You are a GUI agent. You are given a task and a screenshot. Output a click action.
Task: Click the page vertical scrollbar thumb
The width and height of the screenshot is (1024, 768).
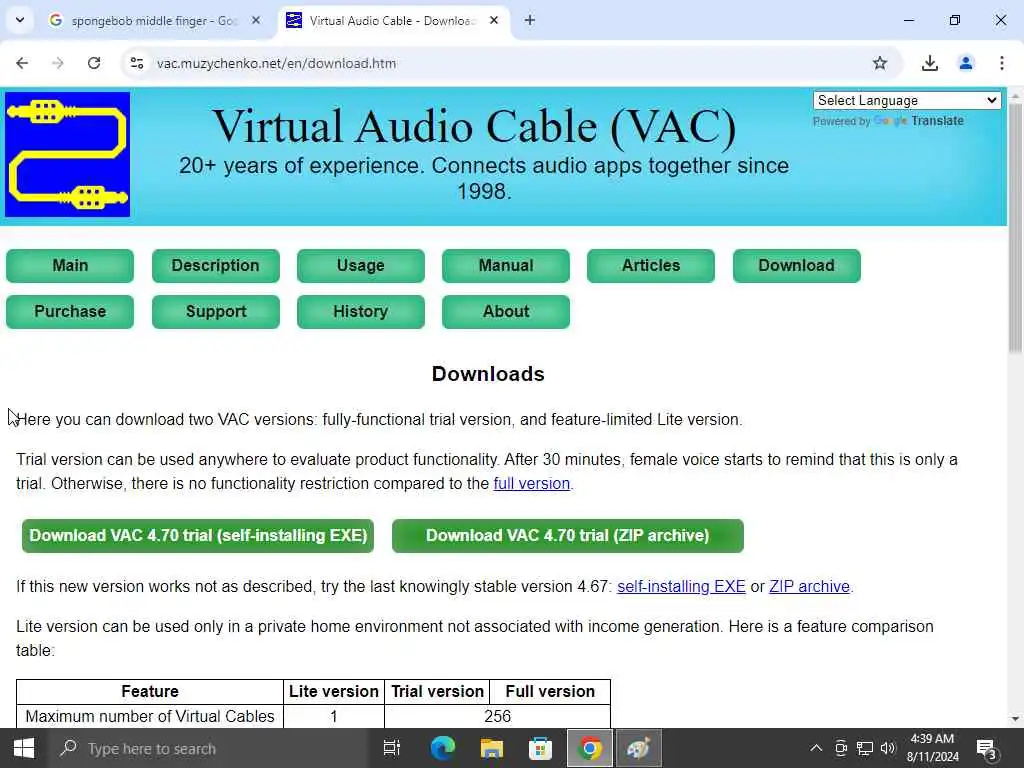click(x=1015, y=229)
